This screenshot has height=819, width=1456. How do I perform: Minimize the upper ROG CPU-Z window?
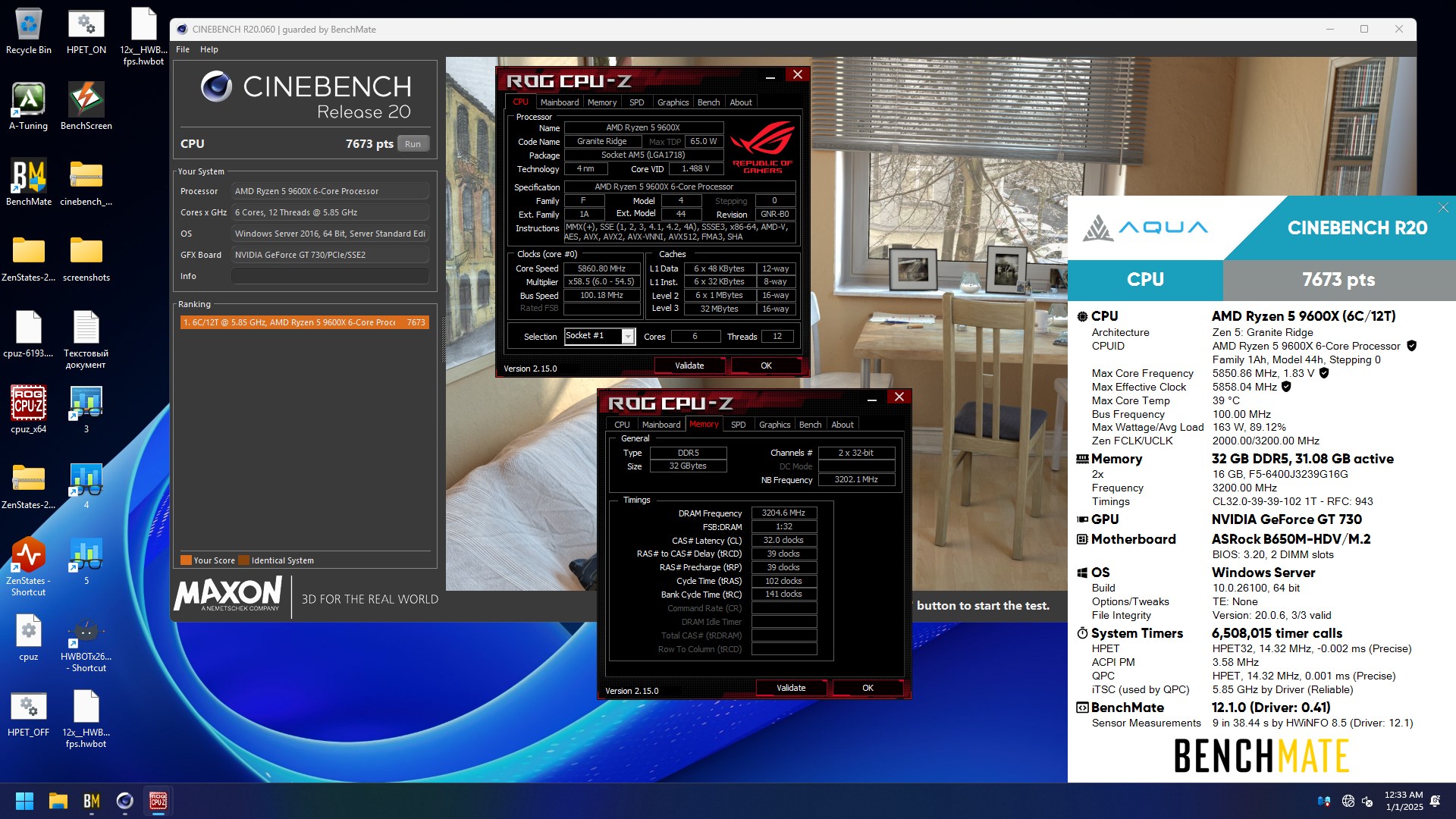[x=770, y=76]
